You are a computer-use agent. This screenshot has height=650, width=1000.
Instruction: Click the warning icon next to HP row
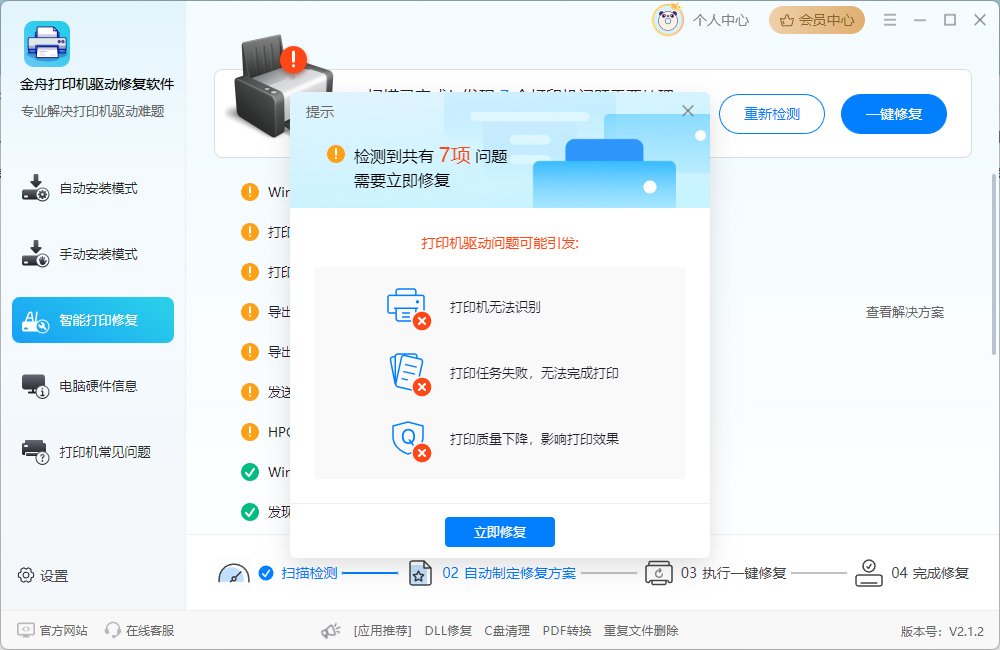click(x=249, y=432)
